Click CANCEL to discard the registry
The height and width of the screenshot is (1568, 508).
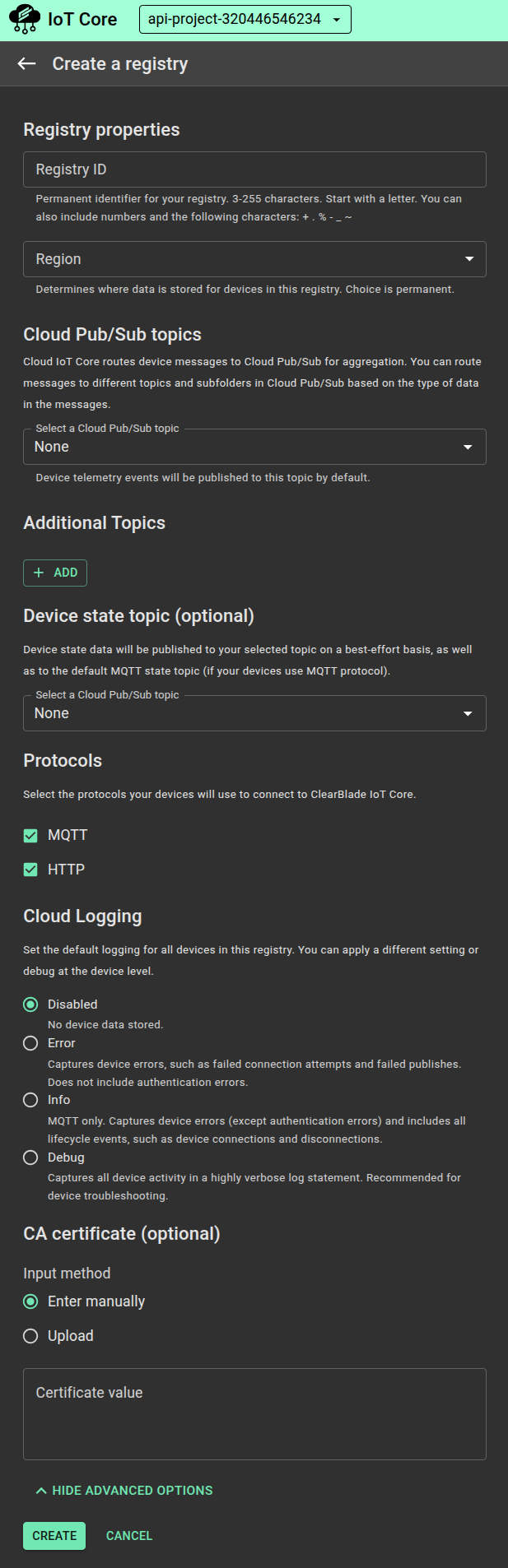(129, 1536)
